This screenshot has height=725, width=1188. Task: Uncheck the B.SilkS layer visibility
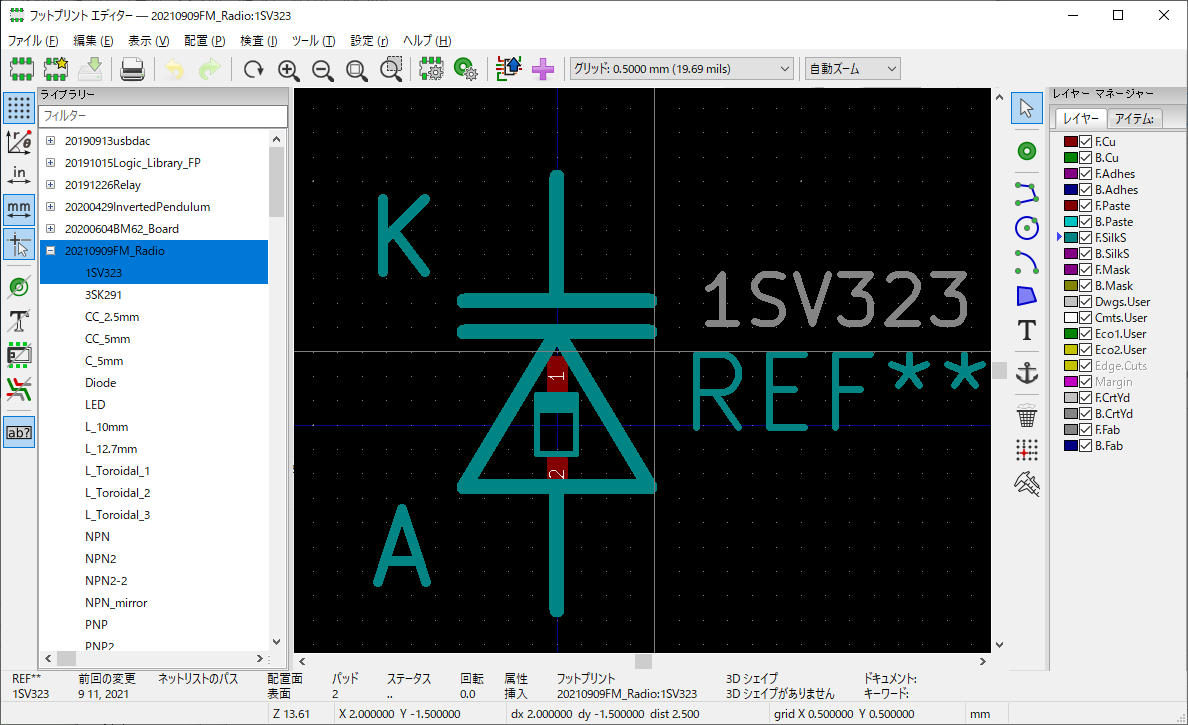[x=1085, y=254]
